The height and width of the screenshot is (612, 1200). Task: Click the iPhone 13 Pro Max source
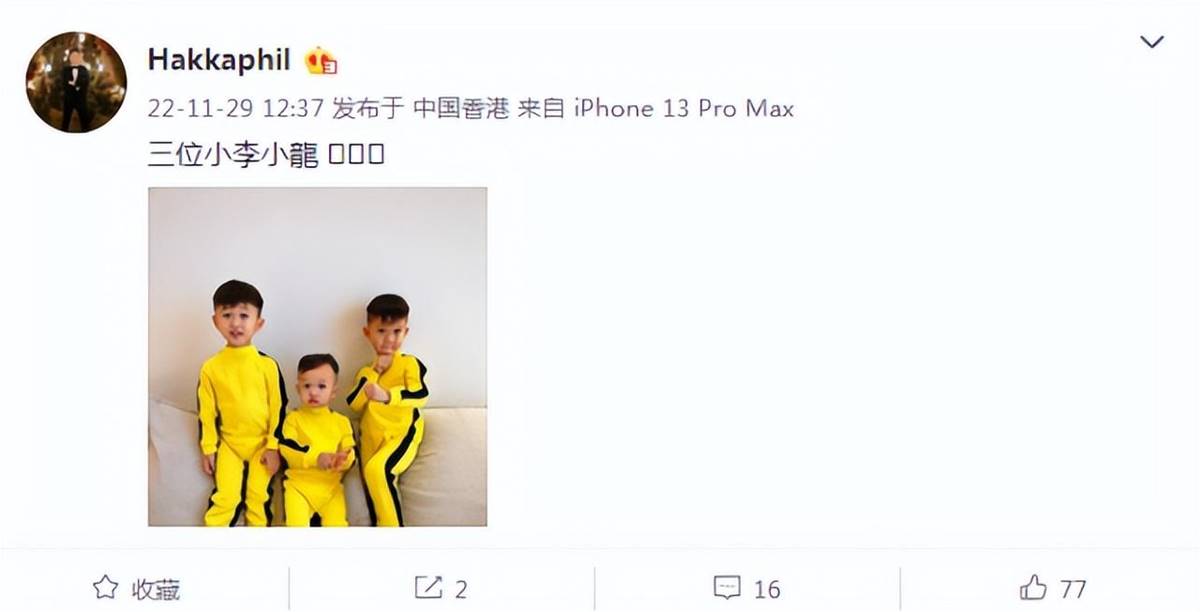(684, 108)
